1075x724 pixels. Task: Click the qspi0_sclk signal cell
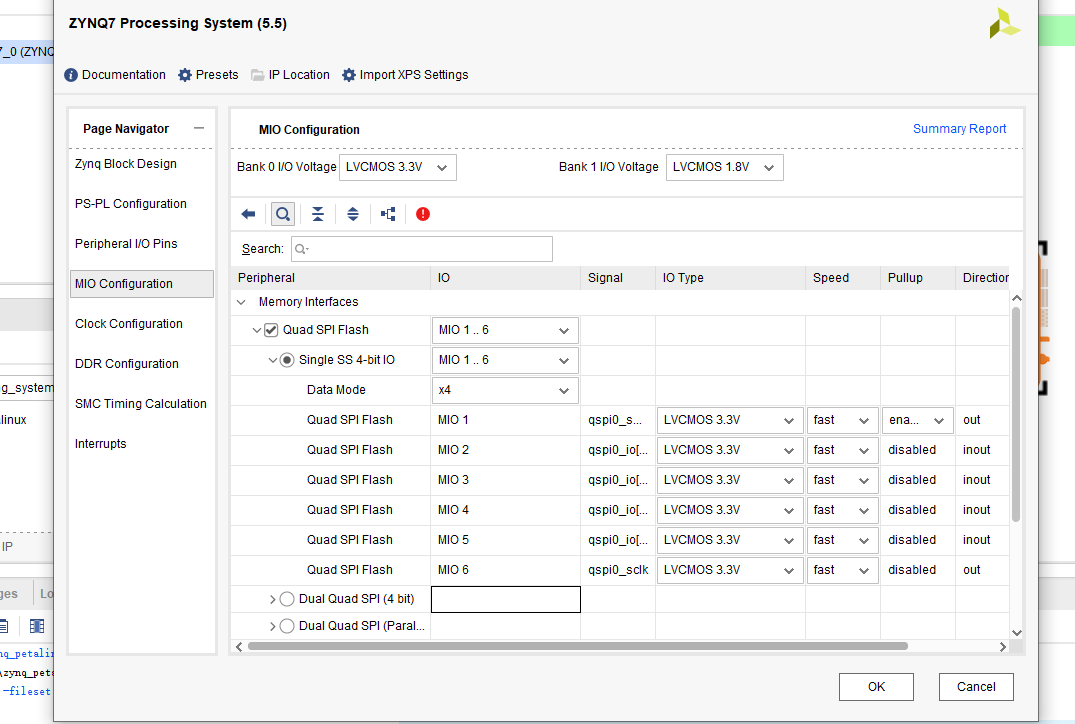pyautogui.click(x=618, y=570)
